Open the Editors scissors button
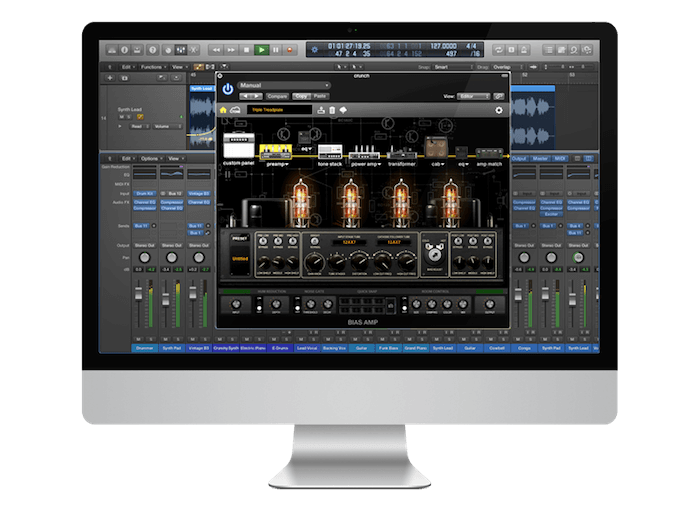This screenshot has width=698, height=524. point(194,50)
